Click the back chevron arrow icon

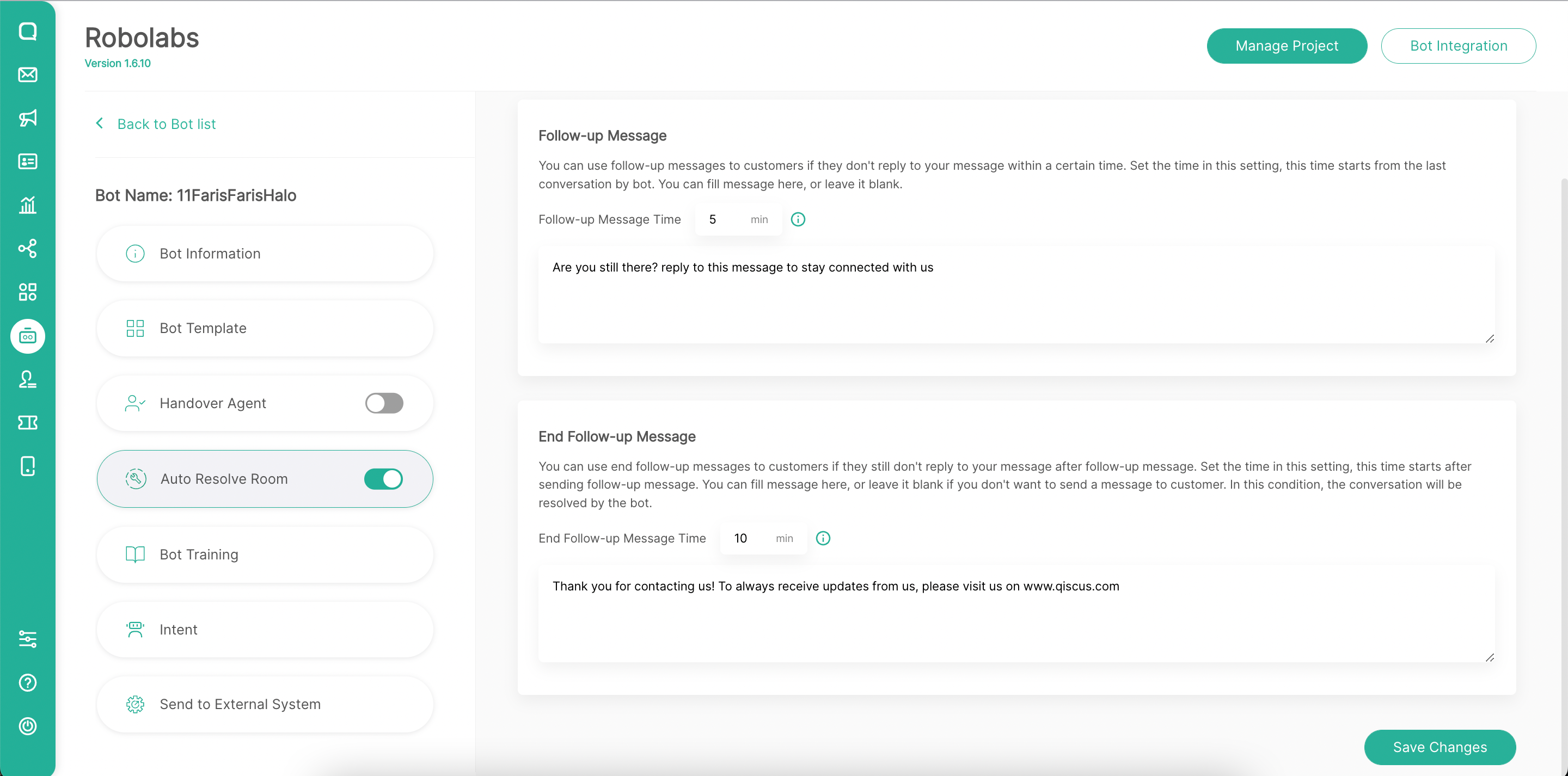click(x=99, y=124)
